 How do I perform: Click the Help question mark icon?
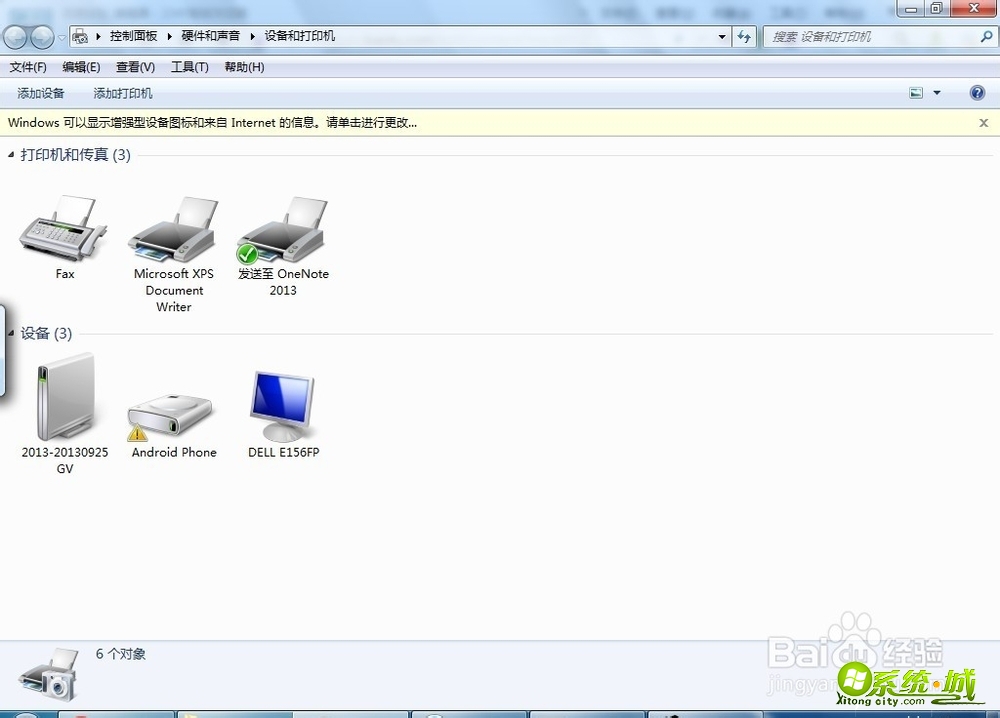[977, 92]
